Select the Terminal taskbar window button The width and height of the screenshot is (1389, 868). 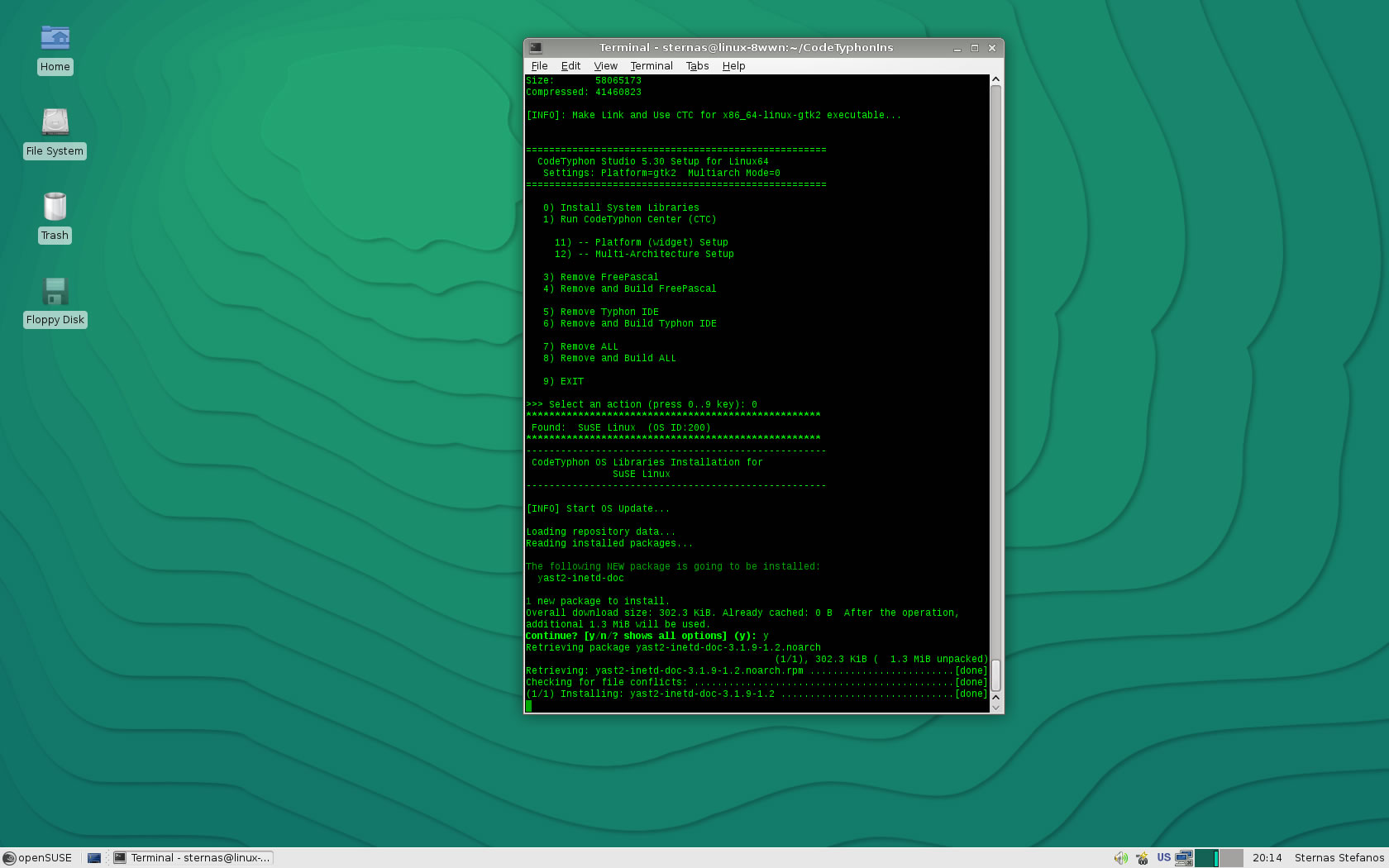pyautogui.click(x=192, y=858)
